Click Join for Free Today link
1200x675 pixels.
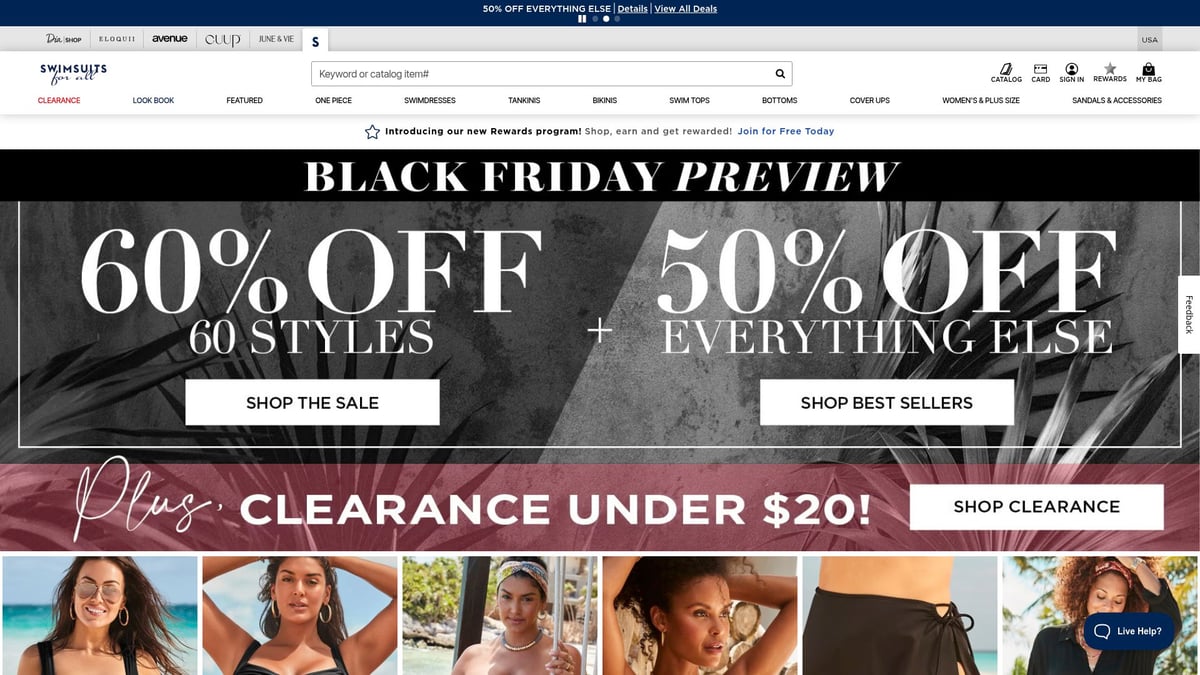[x=786, y=131]
